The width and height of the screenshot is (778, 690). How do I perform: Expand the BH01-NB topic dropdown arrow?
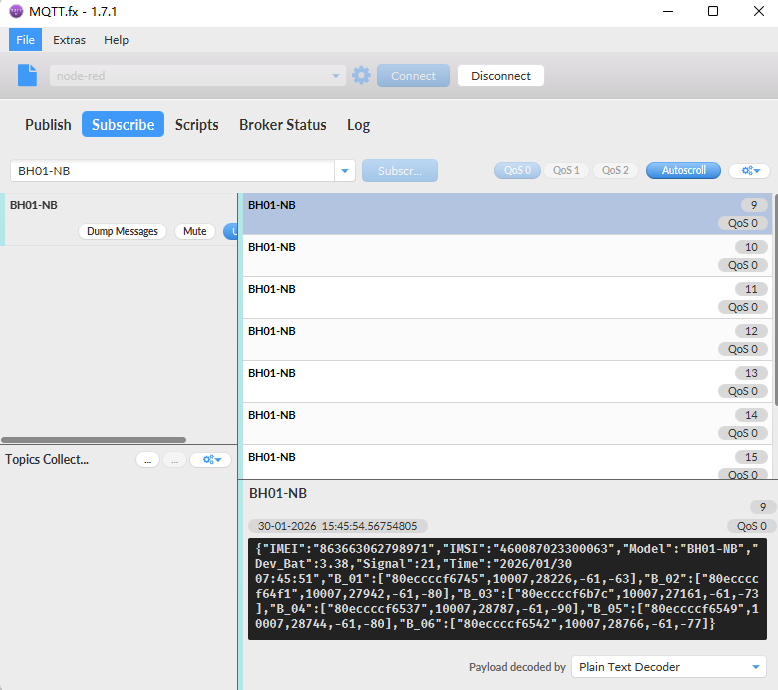(x=345, y=171)
